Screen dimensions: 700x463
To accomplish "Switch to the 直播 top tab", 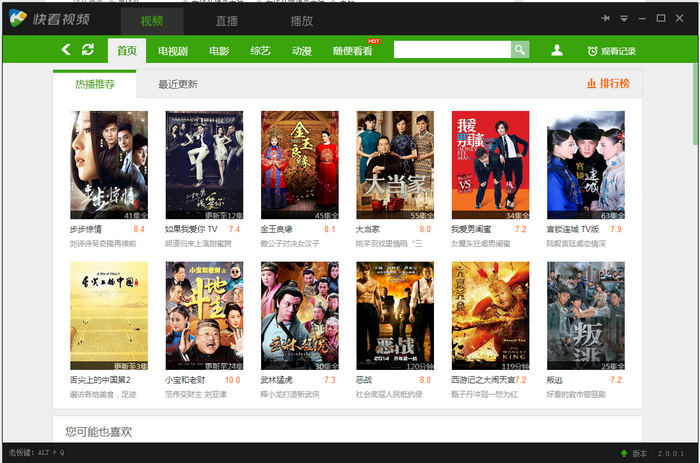I will tap(227, 21).
